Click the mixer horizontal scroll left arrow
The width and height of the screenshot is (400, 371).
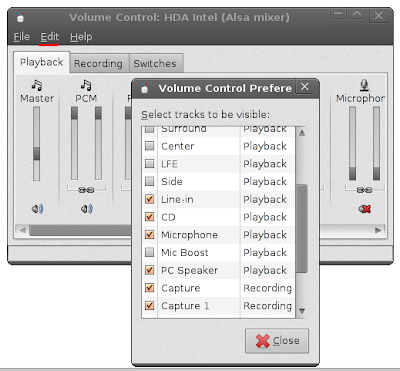(x=23, y=230)
